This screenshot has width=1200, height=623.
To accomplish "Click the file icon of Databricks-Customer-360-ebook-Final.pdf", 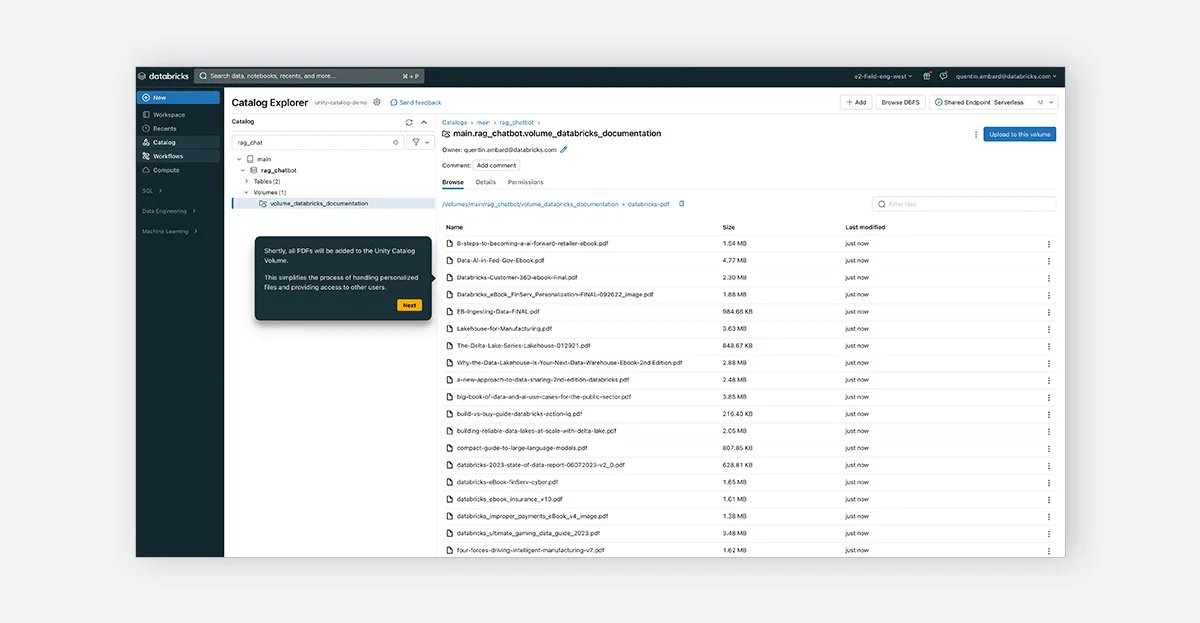I will [x=450, y=278].
